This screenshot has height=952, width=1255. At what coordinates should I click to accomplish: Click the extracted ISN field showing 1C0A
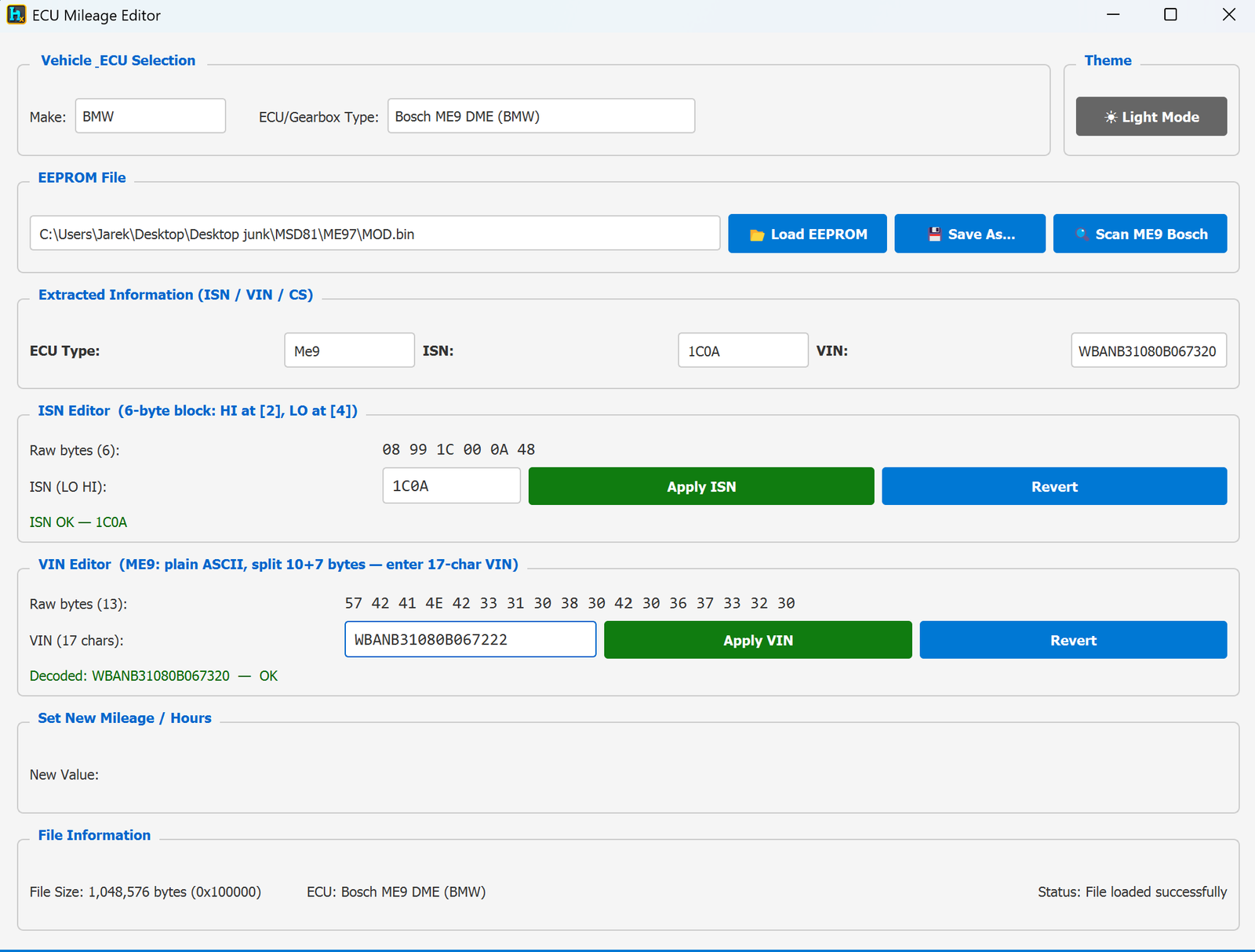[743, 351]
